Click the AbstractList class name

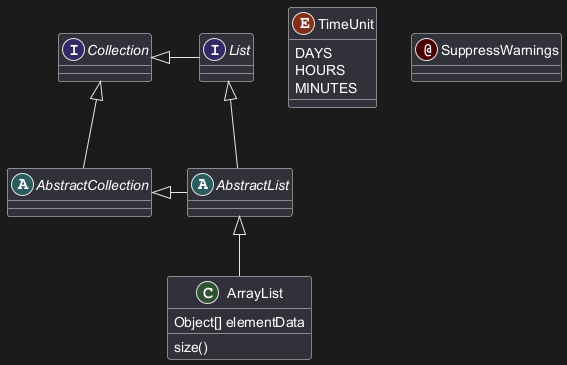point(253,185)
